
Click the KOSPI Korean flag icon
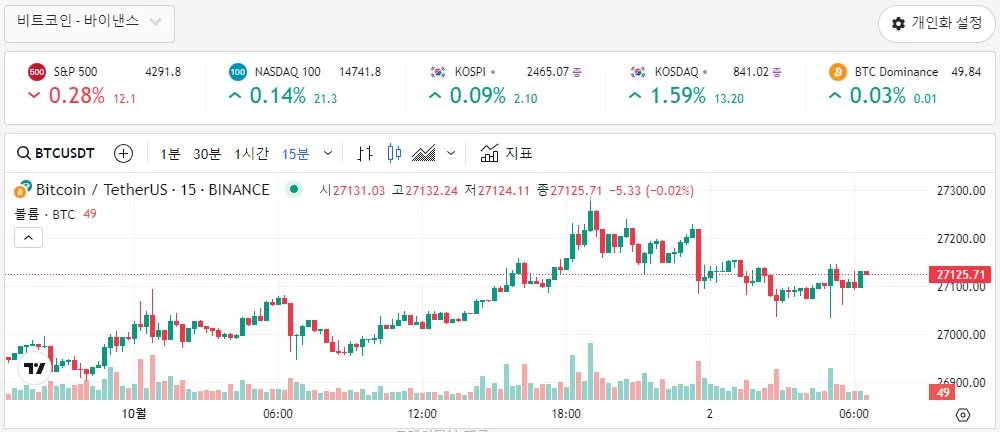tap(438, 72)
